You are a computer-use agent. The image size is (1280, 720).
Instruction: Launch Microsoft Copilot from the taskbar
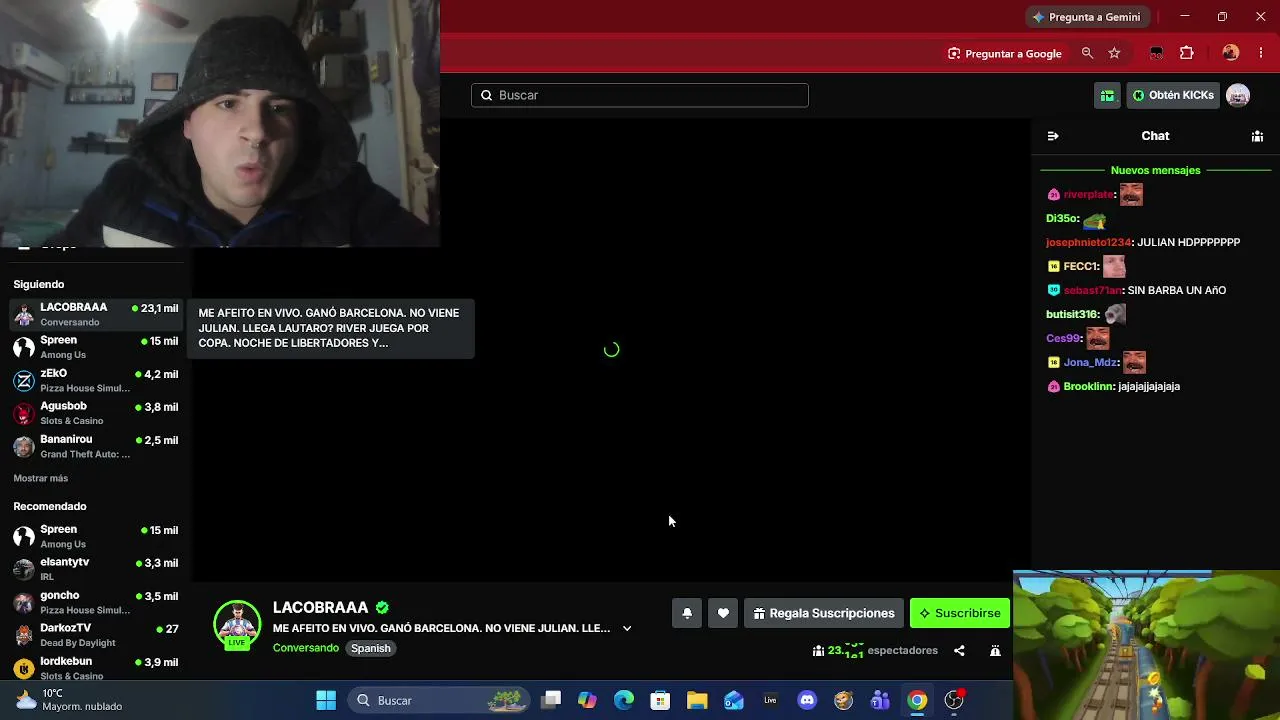(587, 700)
